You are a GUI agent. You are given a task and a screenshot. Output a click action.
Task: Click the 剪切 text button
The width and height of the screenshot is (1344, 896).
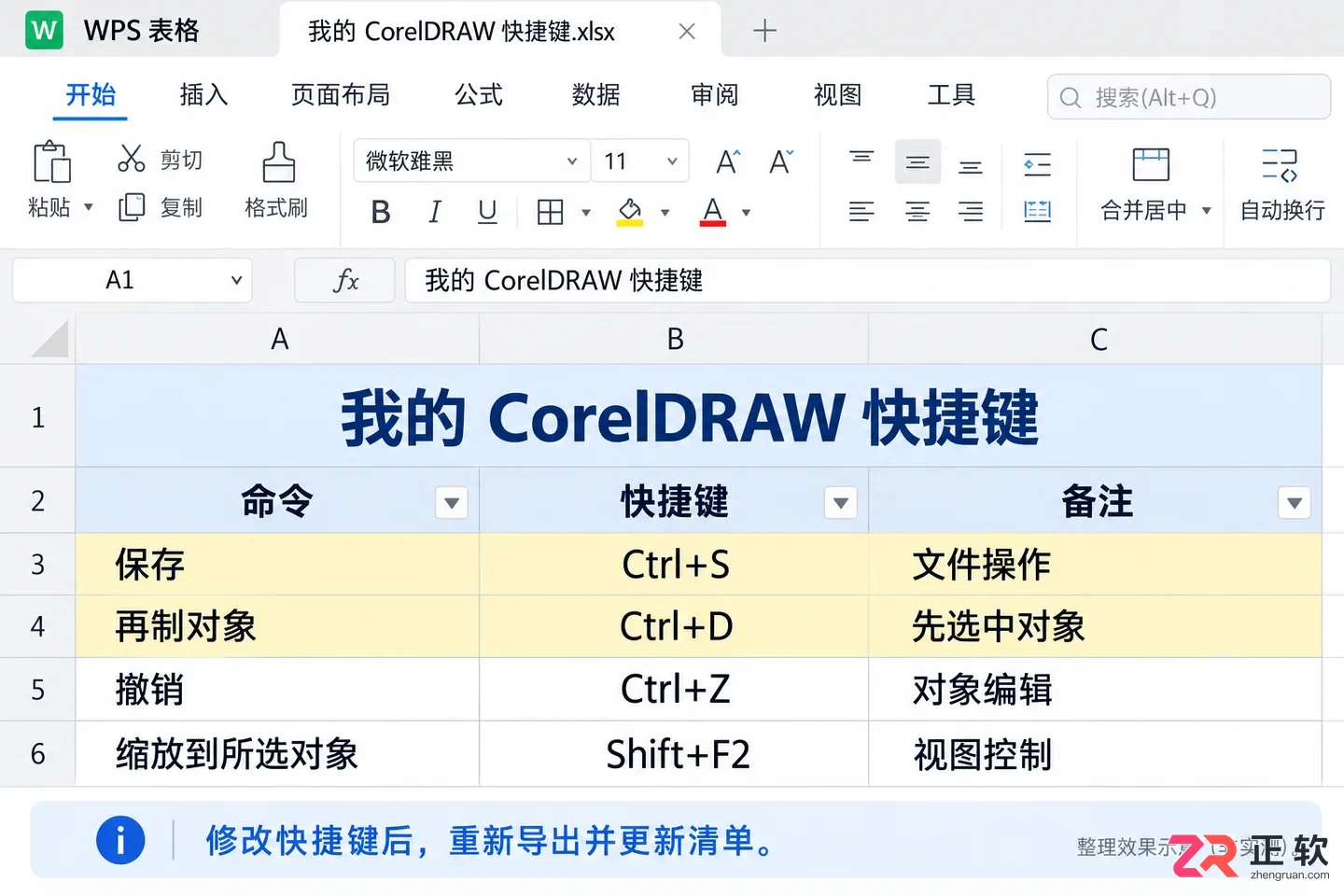pyautogui.click(x=181, y=160)
